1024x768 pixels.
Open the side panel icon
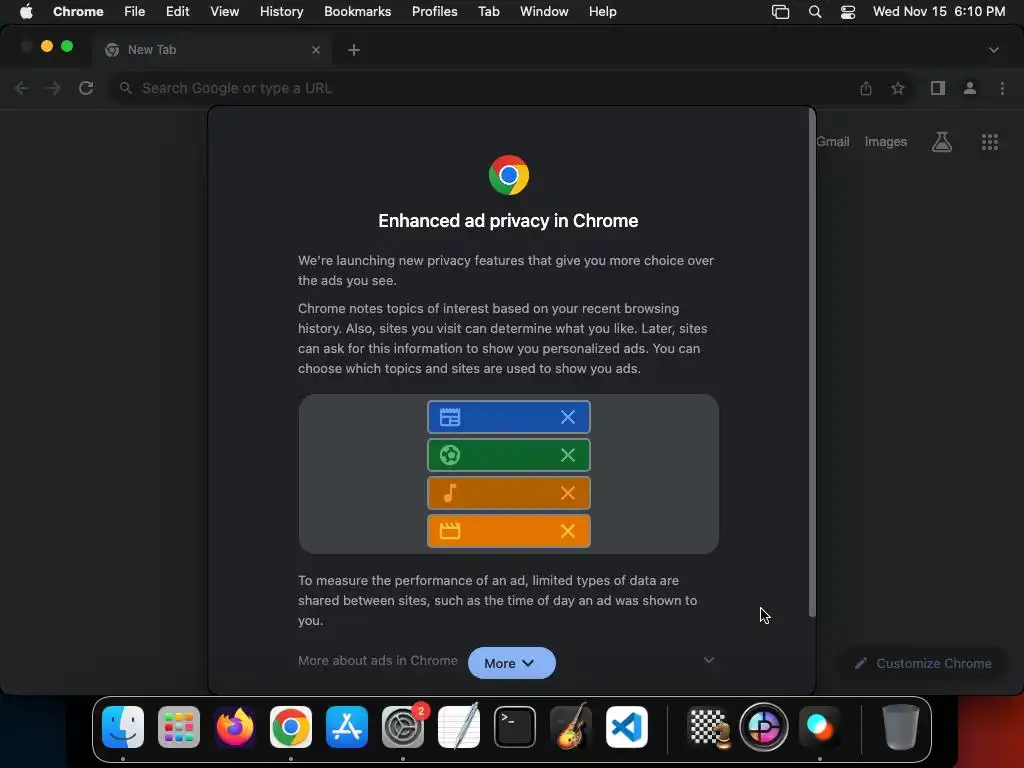(x=938, y=88)
